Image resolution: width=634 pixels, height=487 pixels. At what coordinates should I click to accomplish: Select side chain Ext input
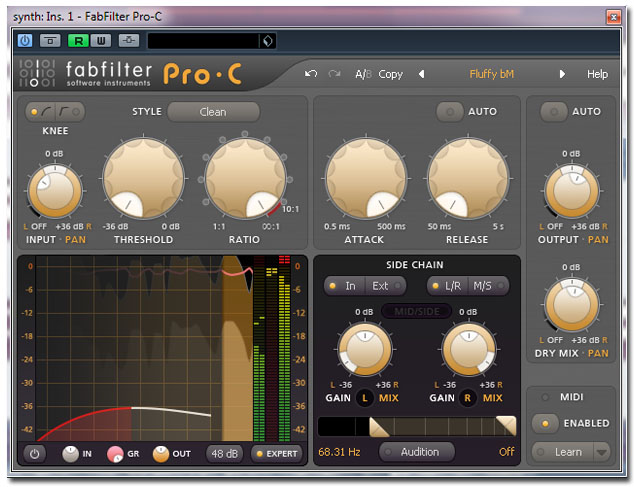[x=385, y=286]
